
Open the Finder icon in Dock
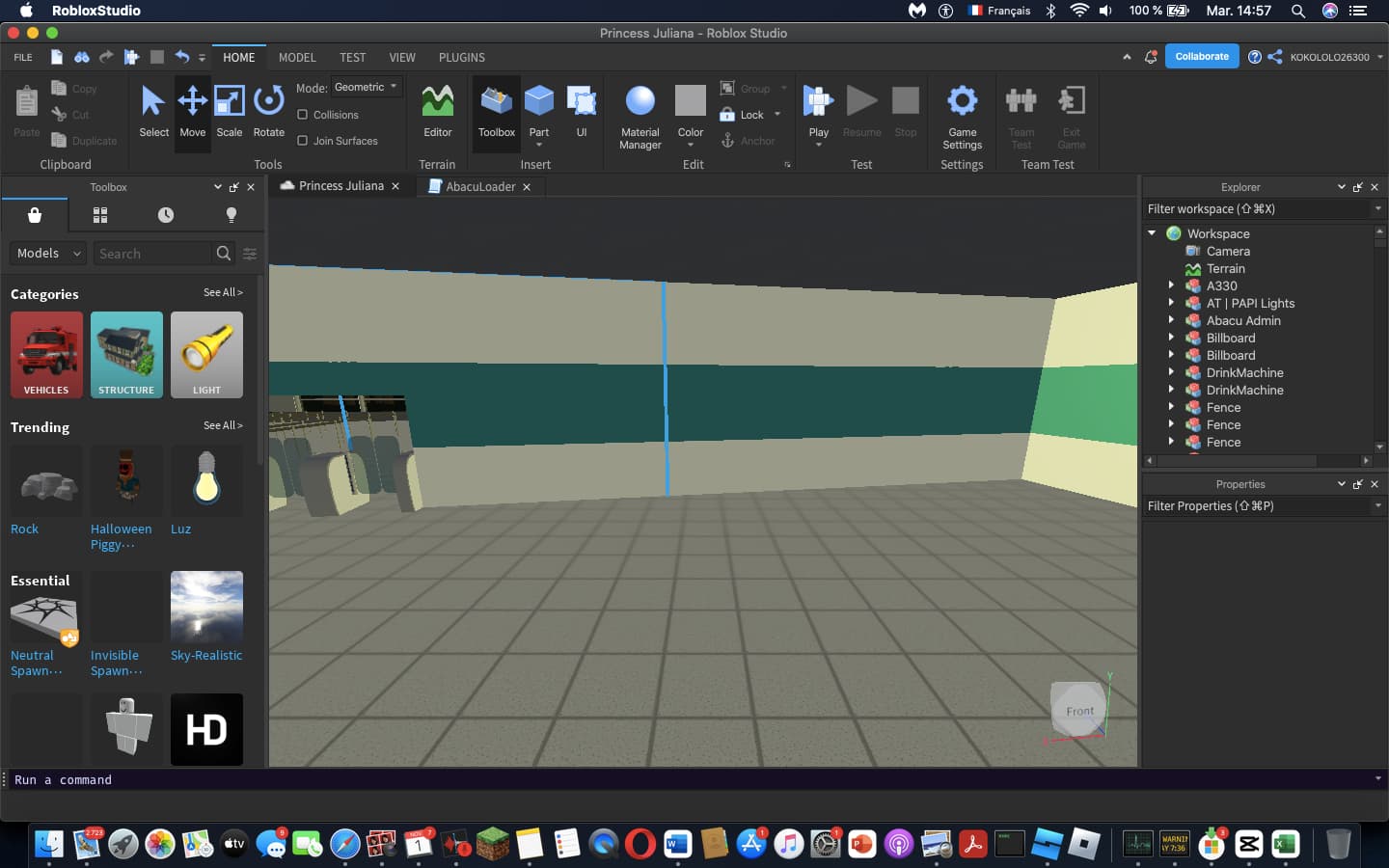click(x=49, y=845)
